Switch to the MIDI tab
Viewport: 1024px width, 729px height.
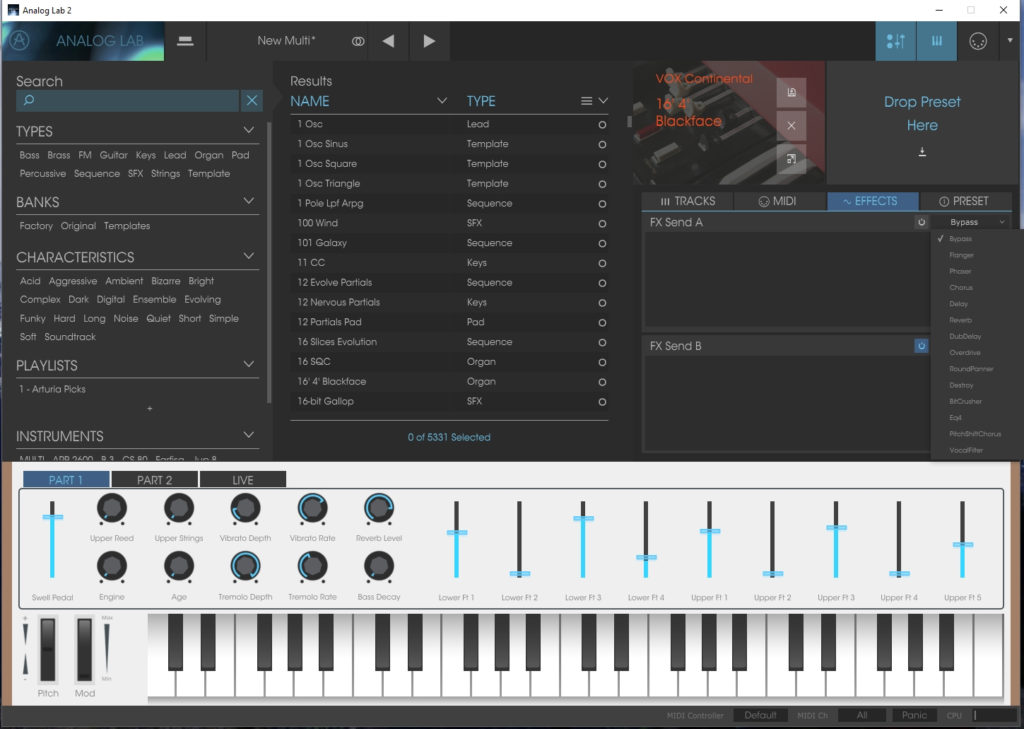click(x=778, y=201)
